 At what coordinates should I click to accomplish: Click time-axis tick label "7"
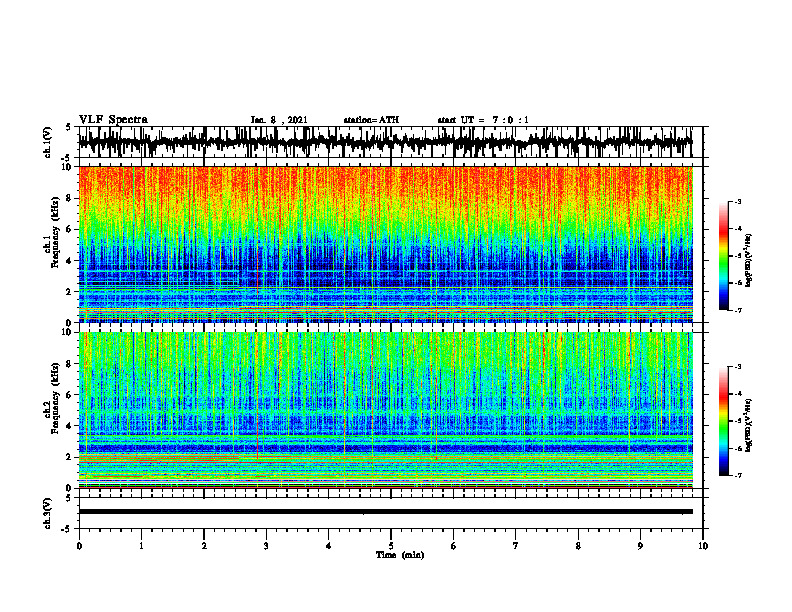(516, 546)
